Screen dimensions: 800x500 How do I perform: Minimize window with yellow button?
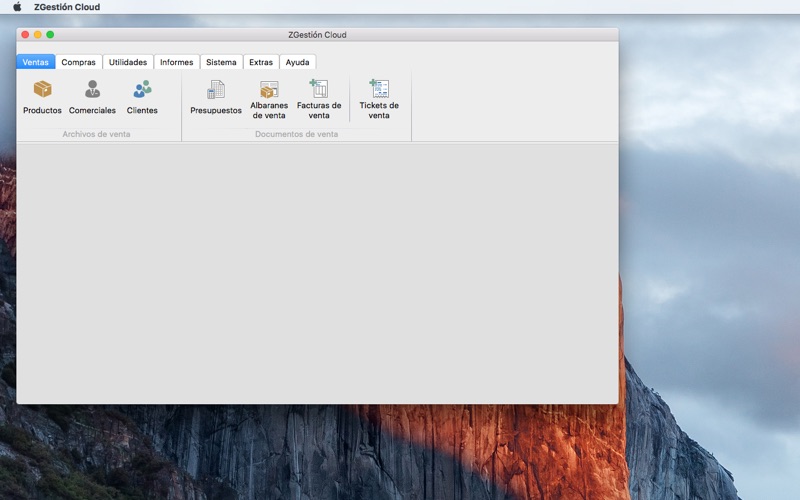pyautogui.click(x=38, y=35)
